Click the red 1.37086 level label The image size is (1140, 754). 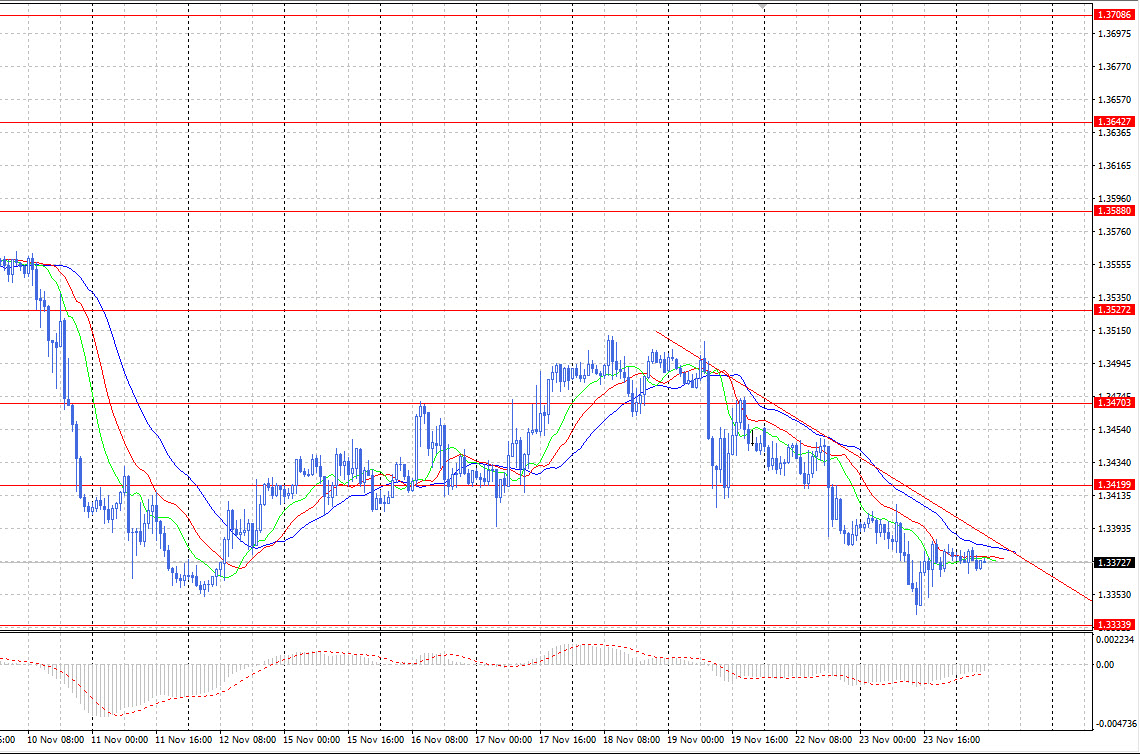(1114, 15)
